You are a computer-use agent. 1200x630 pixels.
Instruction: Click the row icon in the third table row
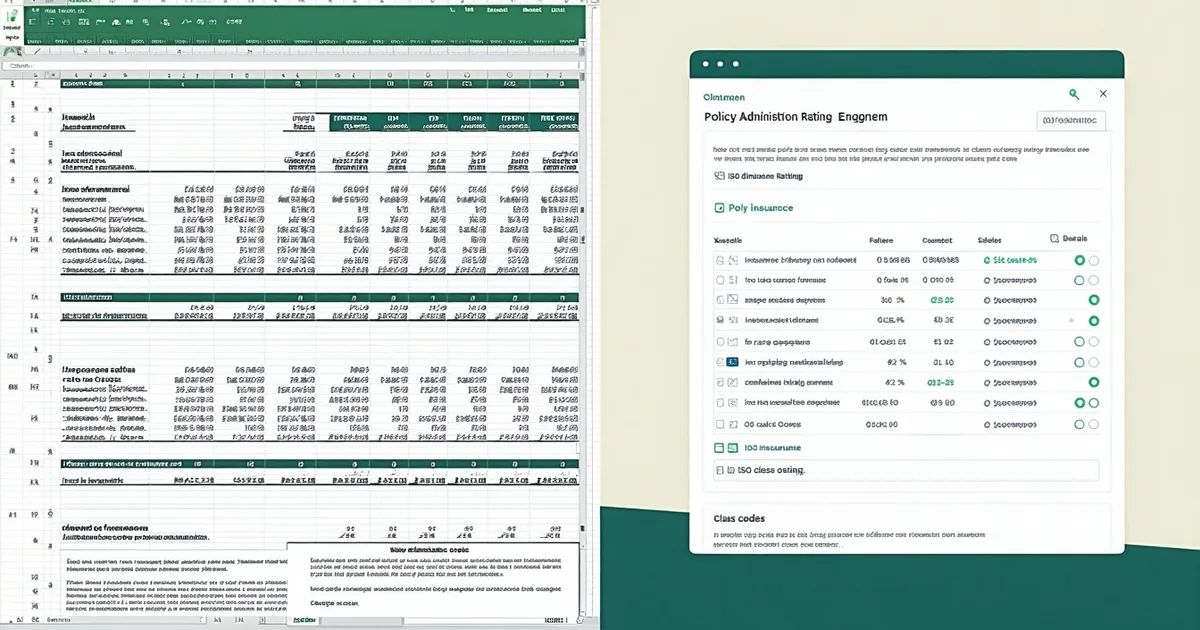733,300
